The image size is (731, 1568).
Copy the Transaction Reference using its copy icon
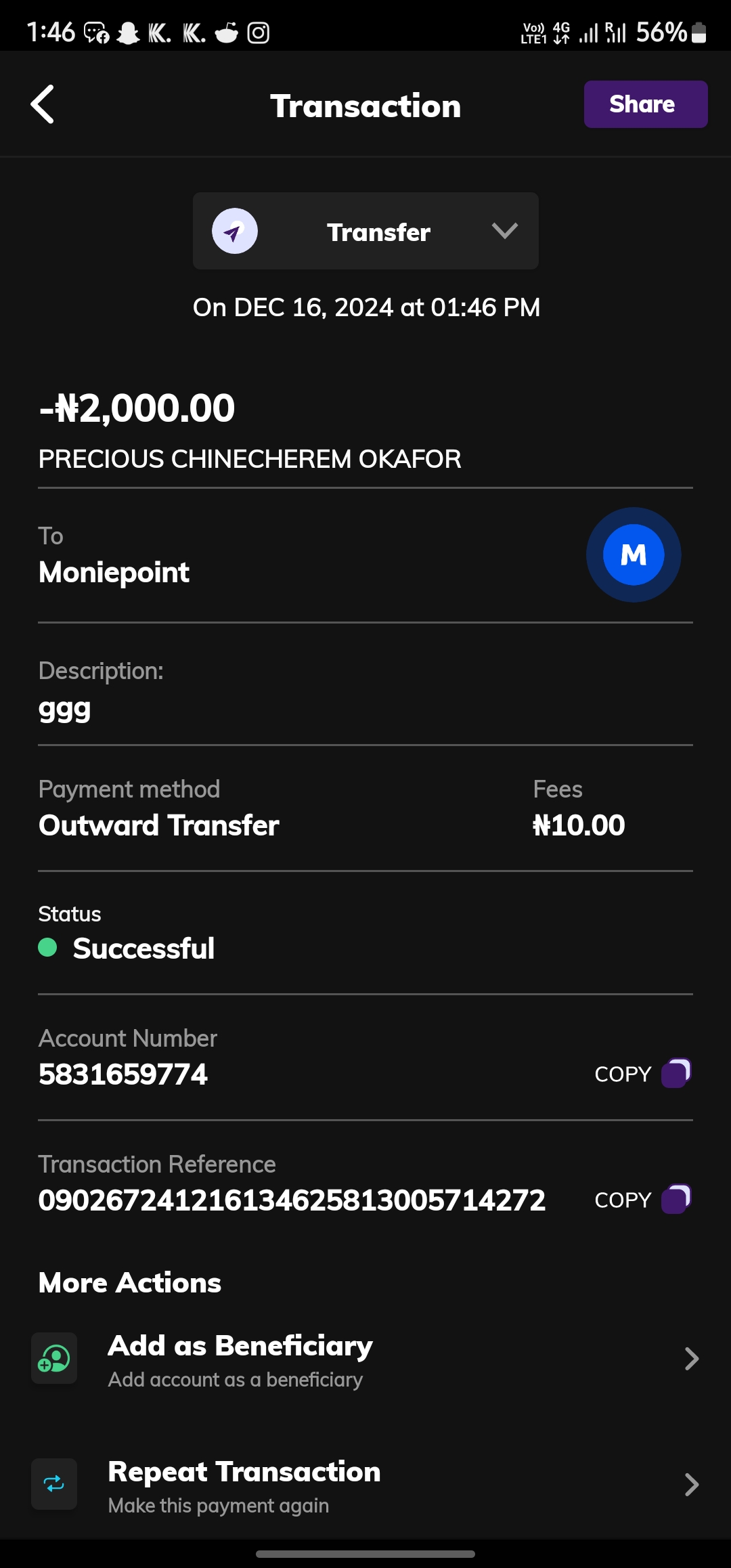675,1199
